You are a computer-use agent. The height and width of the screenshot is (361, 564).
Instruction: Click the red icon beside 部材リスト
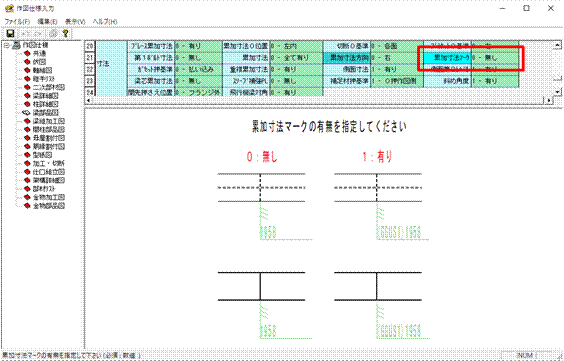tap(27, 189)
